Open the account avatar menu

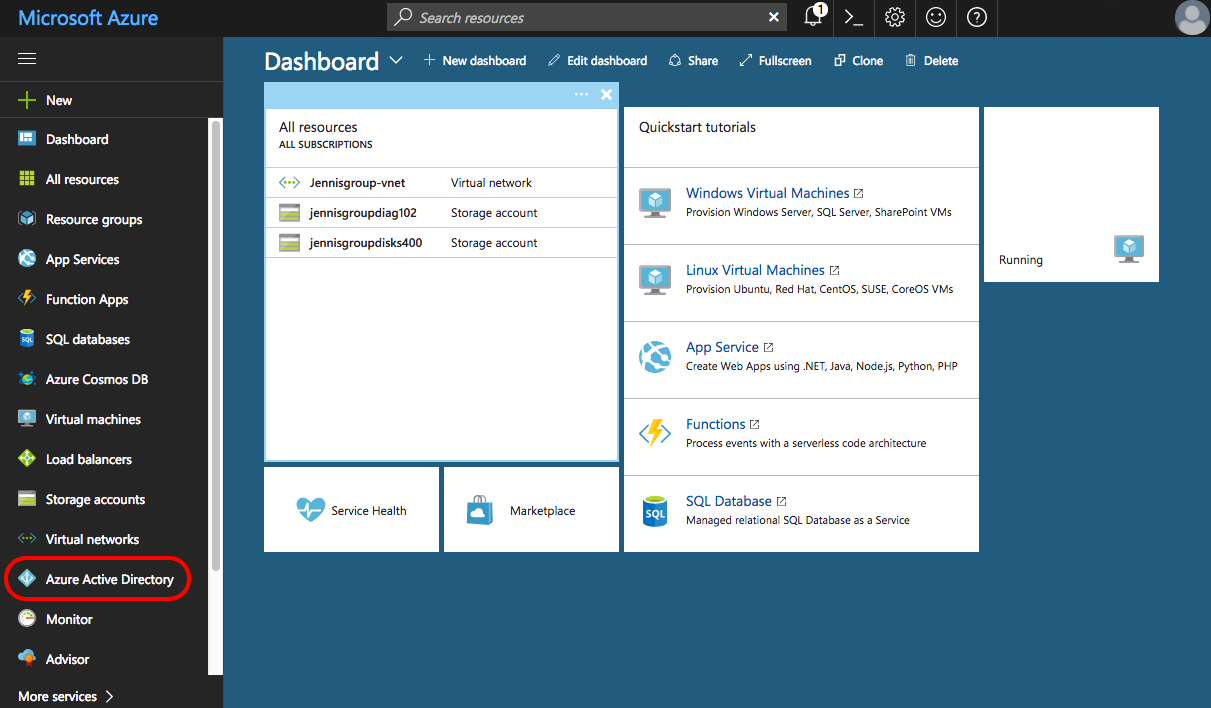click(1192, 18)
